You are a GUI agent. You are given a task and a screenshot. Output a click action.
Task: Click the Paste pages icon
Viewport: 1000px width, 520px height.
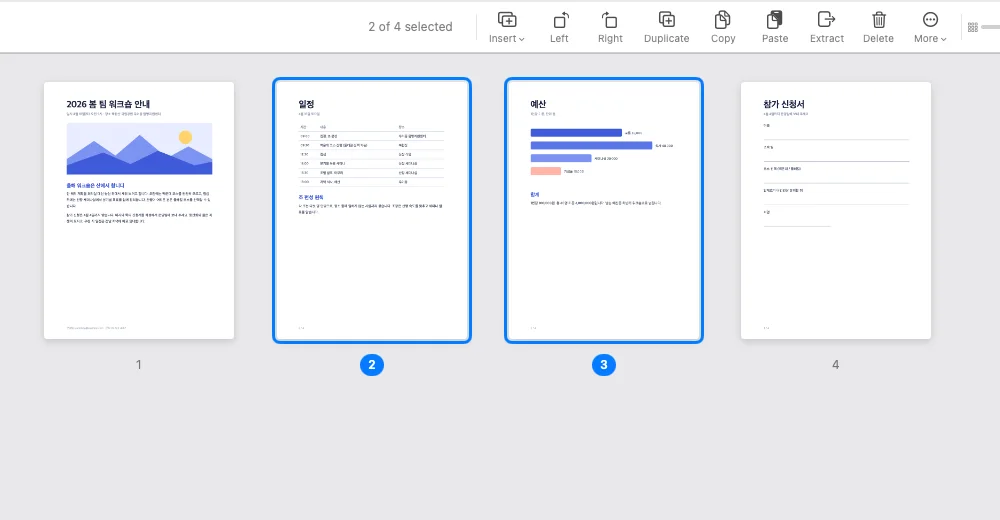tap(775, 20)
